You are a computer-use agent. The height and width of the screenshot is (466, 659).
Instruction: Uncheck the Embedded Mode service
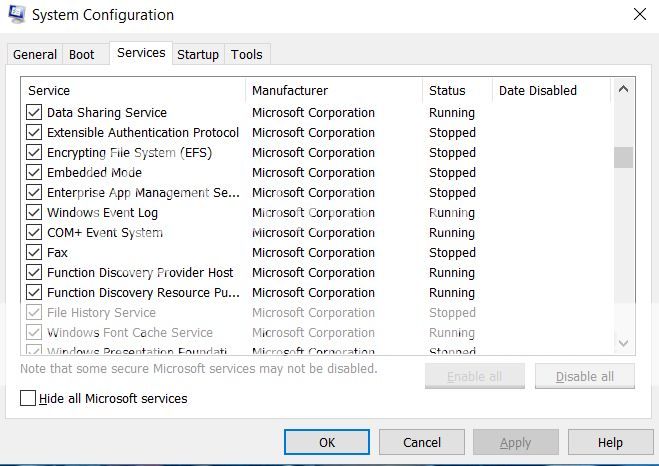34,172
